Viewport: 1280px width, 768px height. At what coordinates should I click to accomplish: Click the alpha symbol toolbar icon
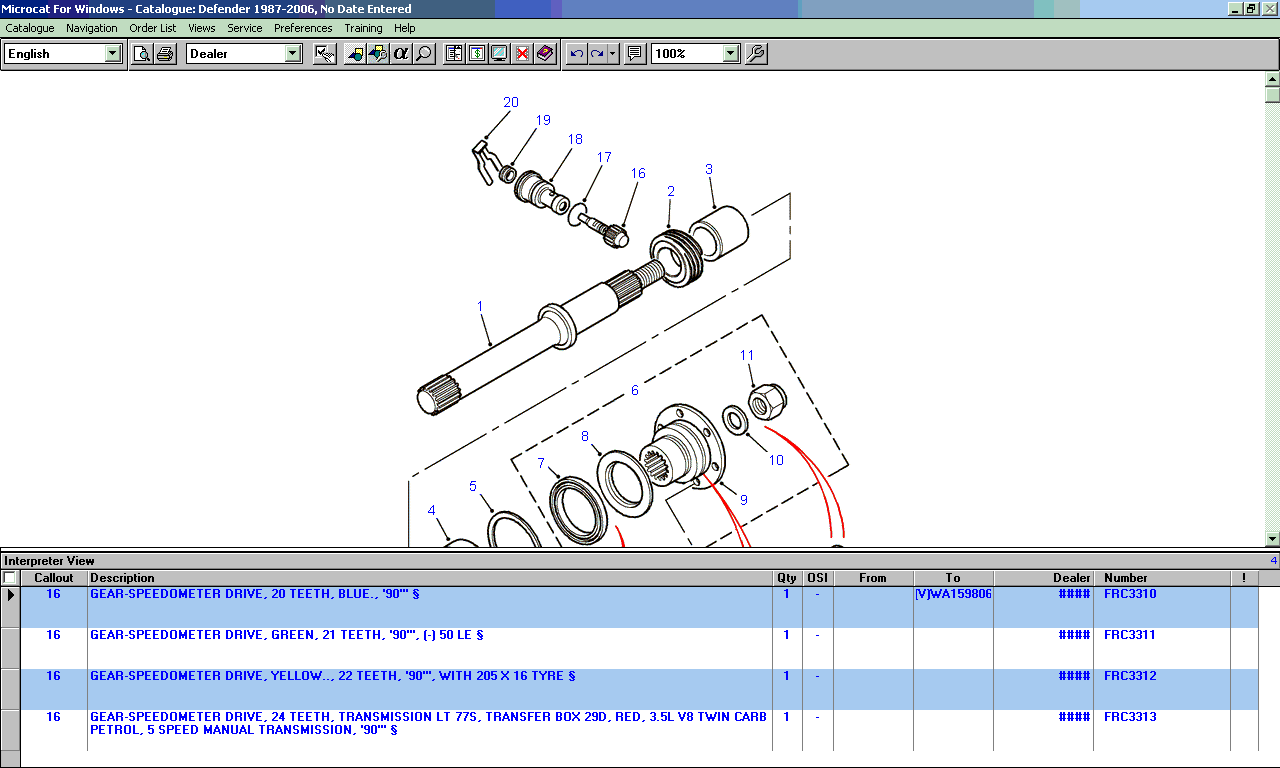click(401, 54)
